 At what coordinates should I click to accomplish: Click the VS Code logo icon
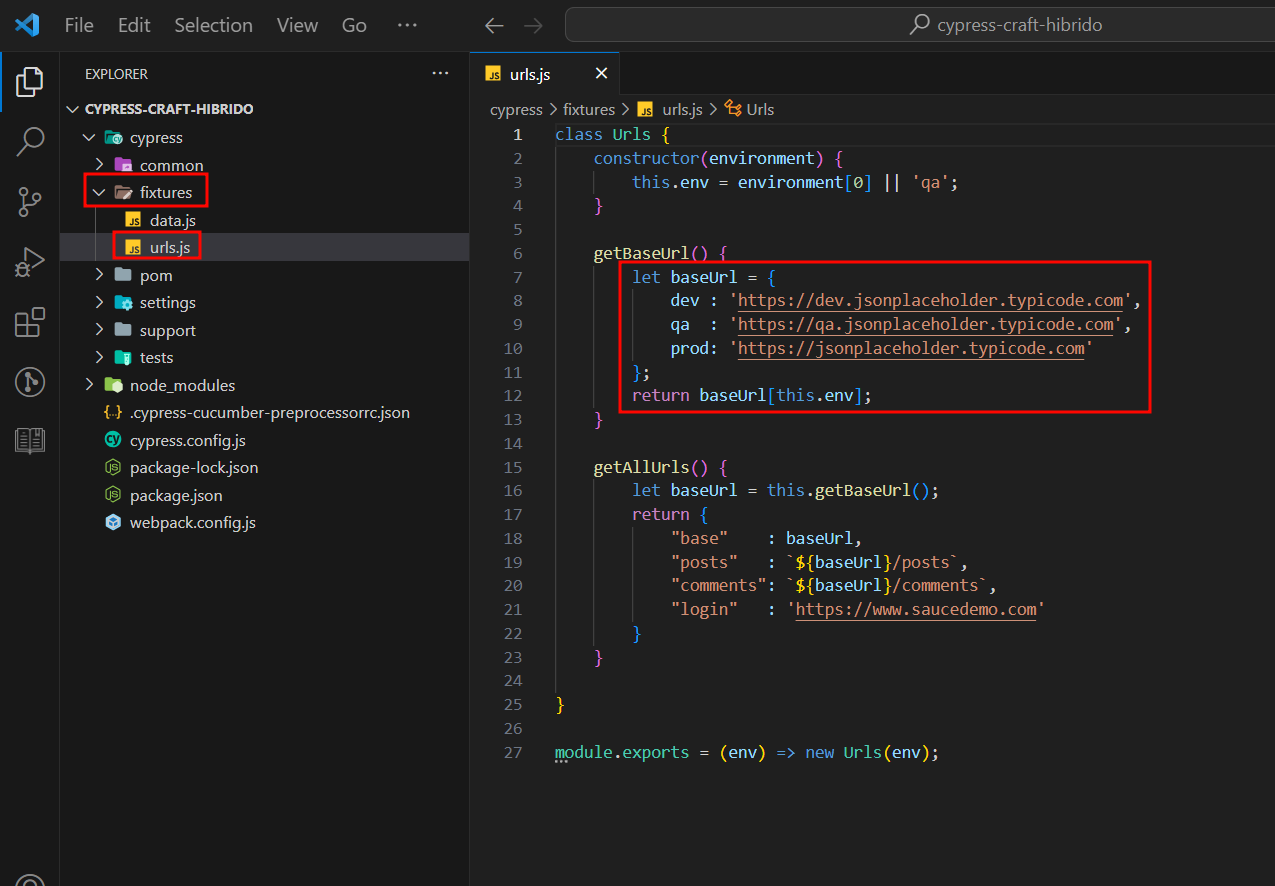pyautogui.click(x=27, y=25)
